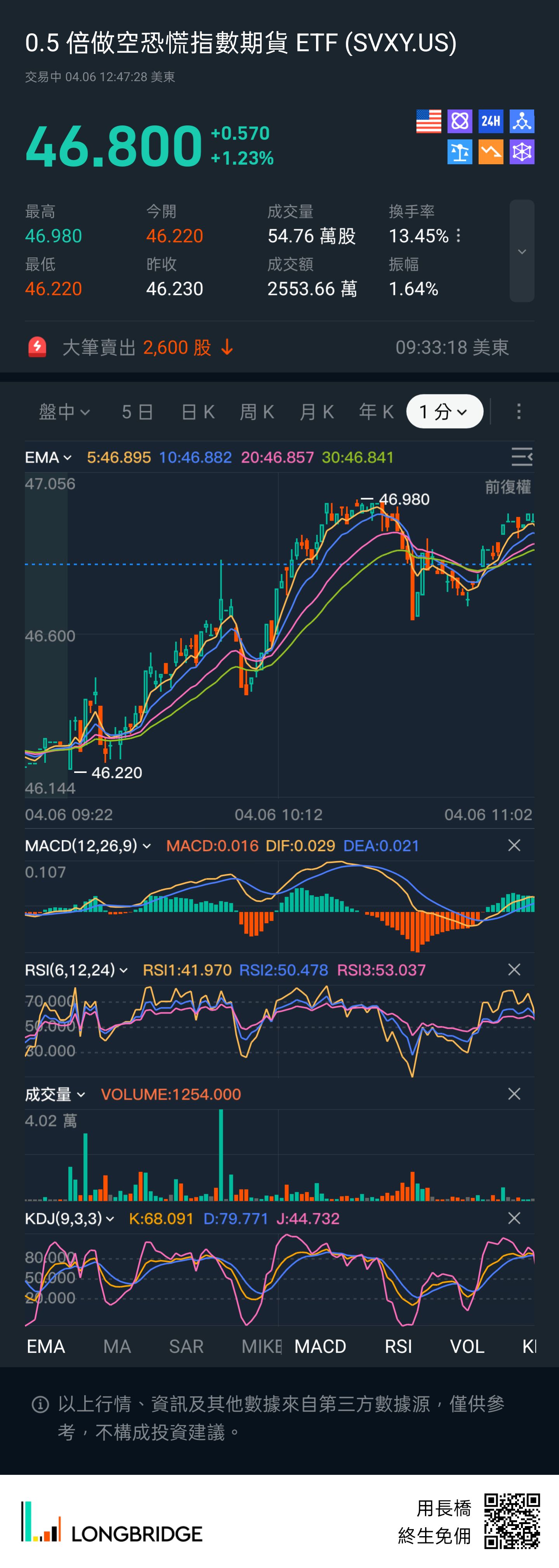The image size is (559, 1568).
Task: Open the EMA indicator type dropdown
Action: 48,457
